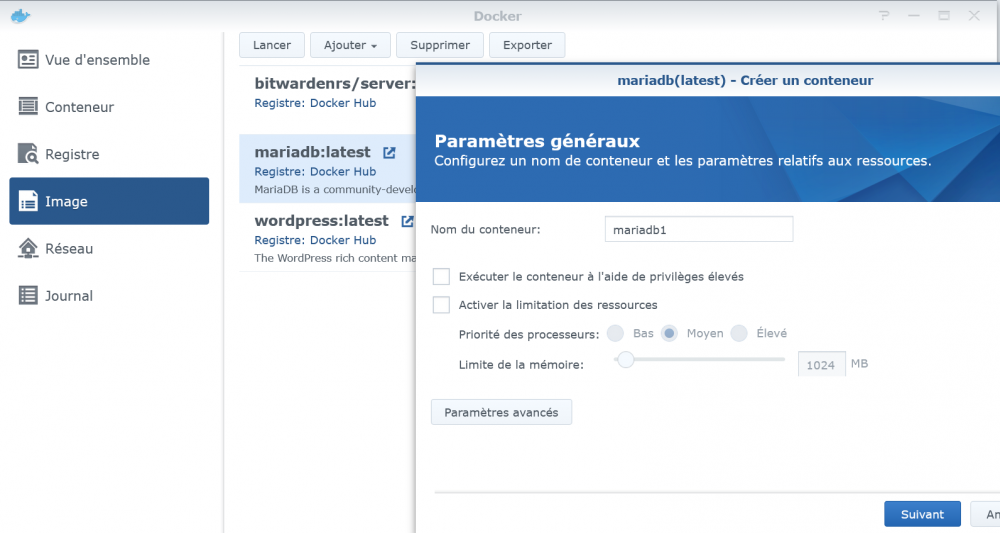
Task: Open the Registre section
Action: (109, 154)
